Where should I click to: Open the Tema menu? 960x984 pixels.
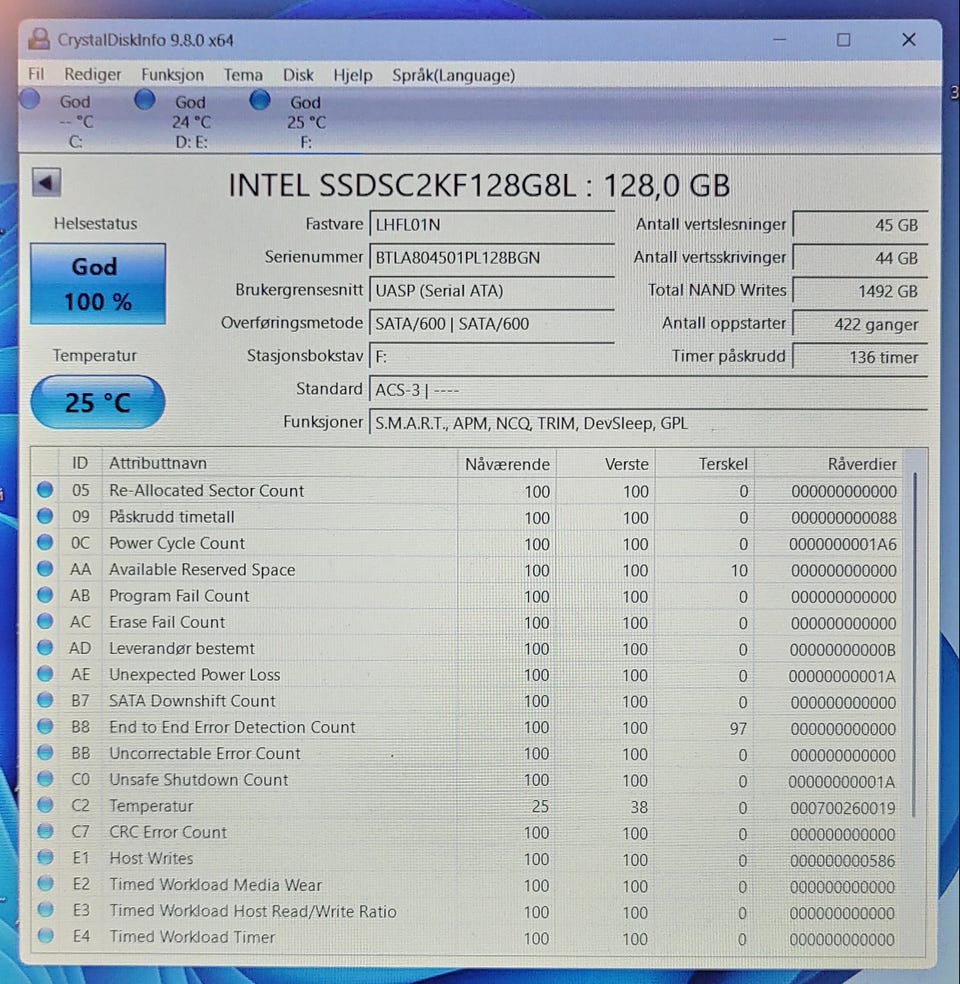coord(243,75)
